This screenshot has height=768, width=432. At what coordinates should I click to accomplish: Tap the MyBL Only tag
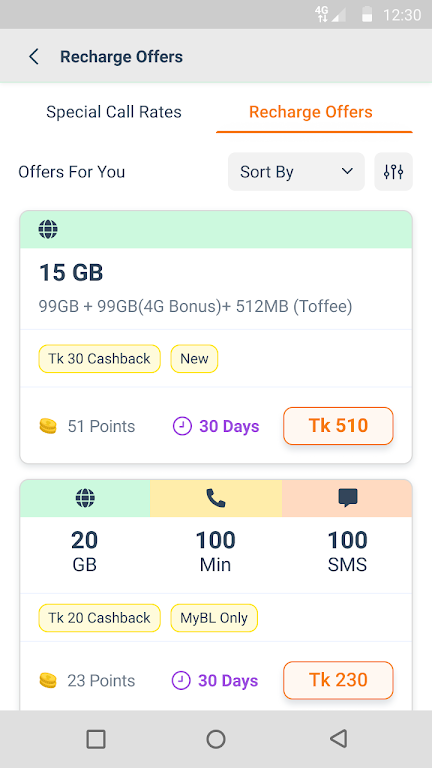pos(214,618)
